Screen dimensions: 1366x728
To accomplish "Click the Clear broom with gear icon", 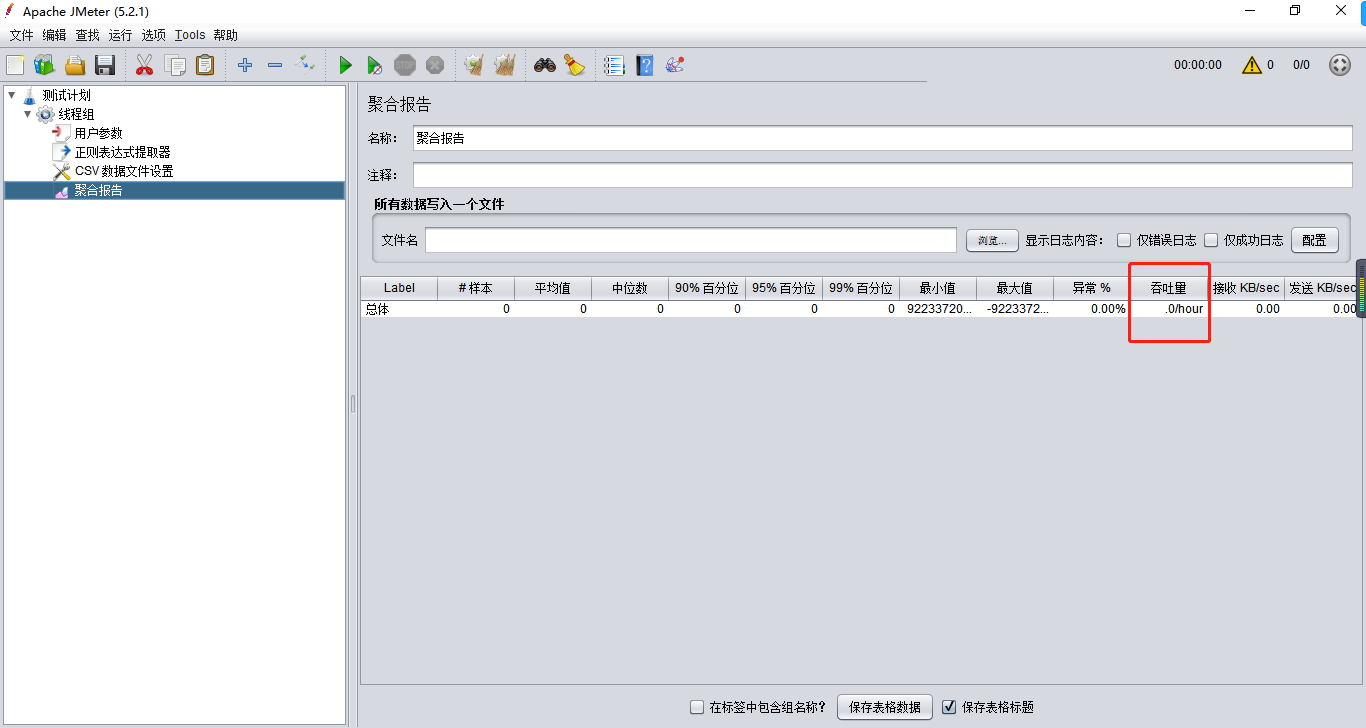I will pyautogui.click(x=474, y=65).
